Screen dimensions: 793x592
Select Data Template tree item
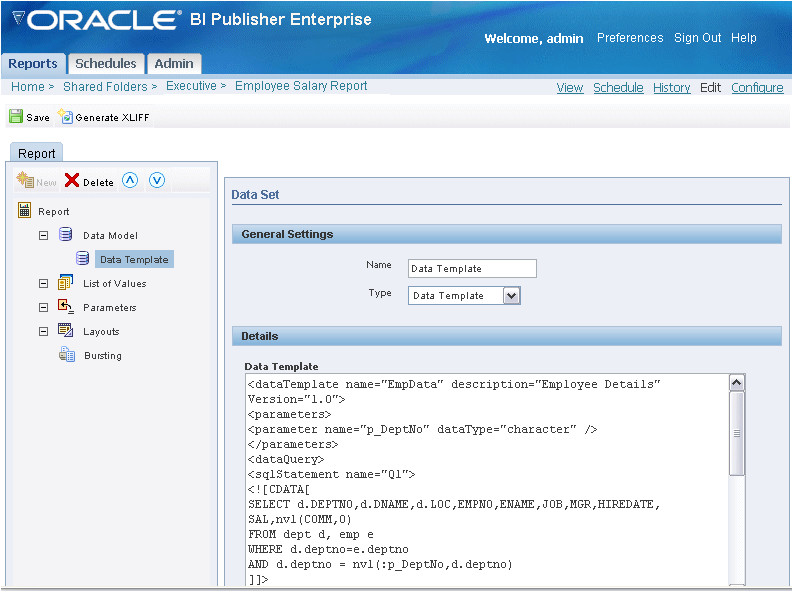coord(134,259)
